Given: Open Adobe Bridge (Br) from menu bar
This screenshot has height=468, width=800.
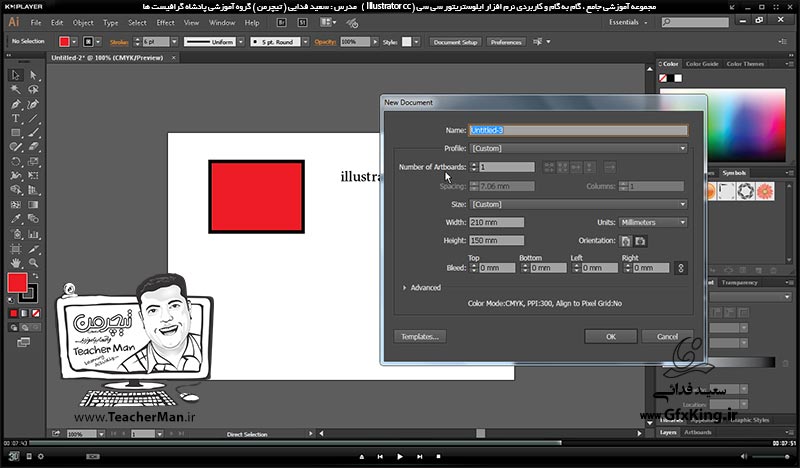Looking at the screenshot, I should [281, 22].
